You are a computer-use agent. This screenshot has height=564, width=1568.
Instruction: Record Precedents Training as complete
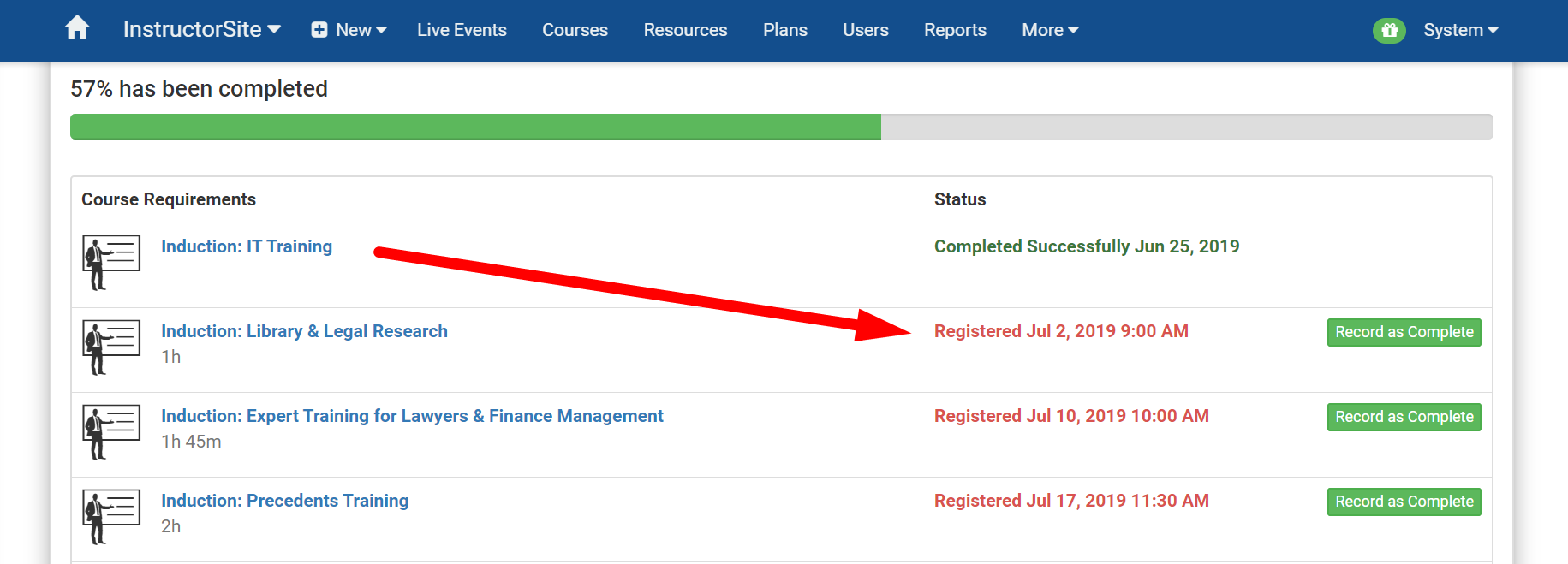(1404, 502)
